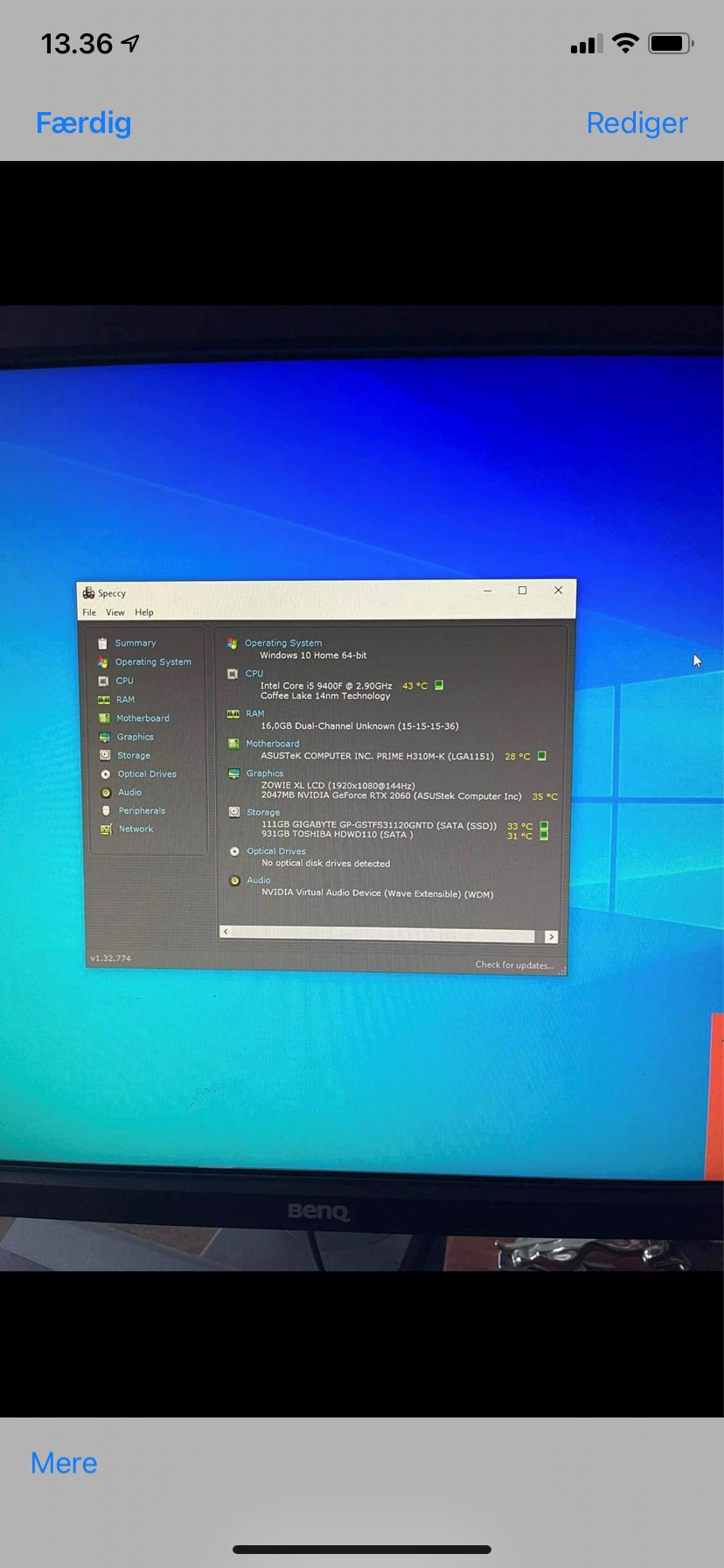Close the Speccy window
Image resolution: width=724 pixels, height=1568 pixels.
click(559, 591)
